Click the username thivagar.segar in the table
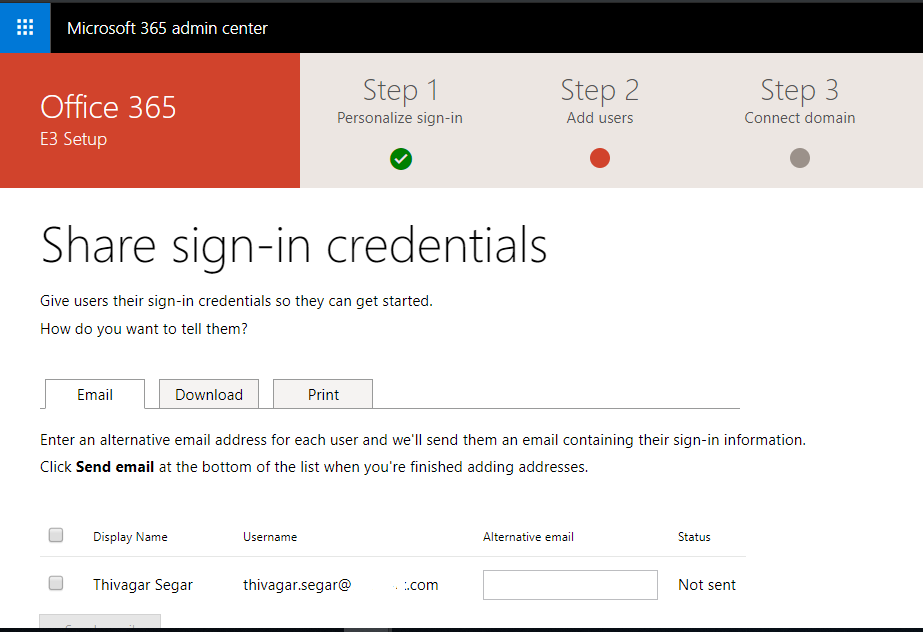 (297, 584)
